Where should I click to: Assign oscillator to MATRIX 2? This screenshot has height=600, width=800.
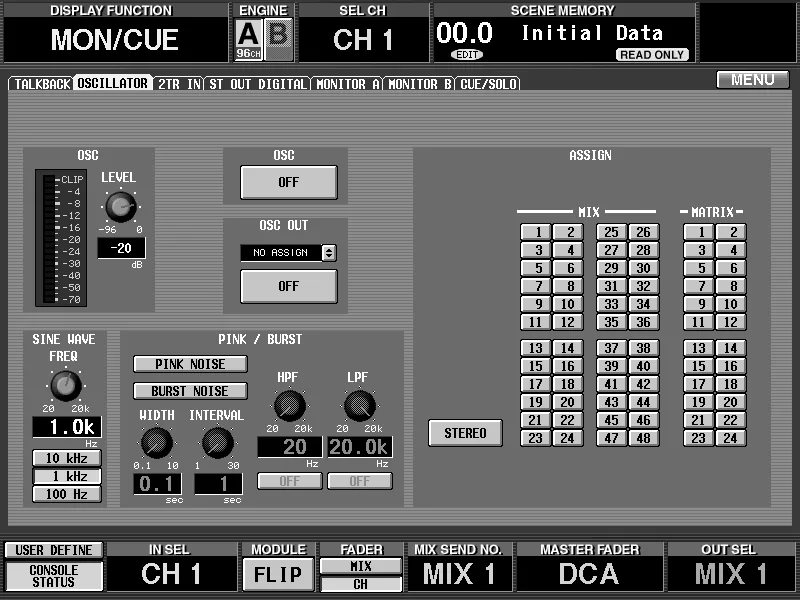pyautogui.click(x=731, y=232)
